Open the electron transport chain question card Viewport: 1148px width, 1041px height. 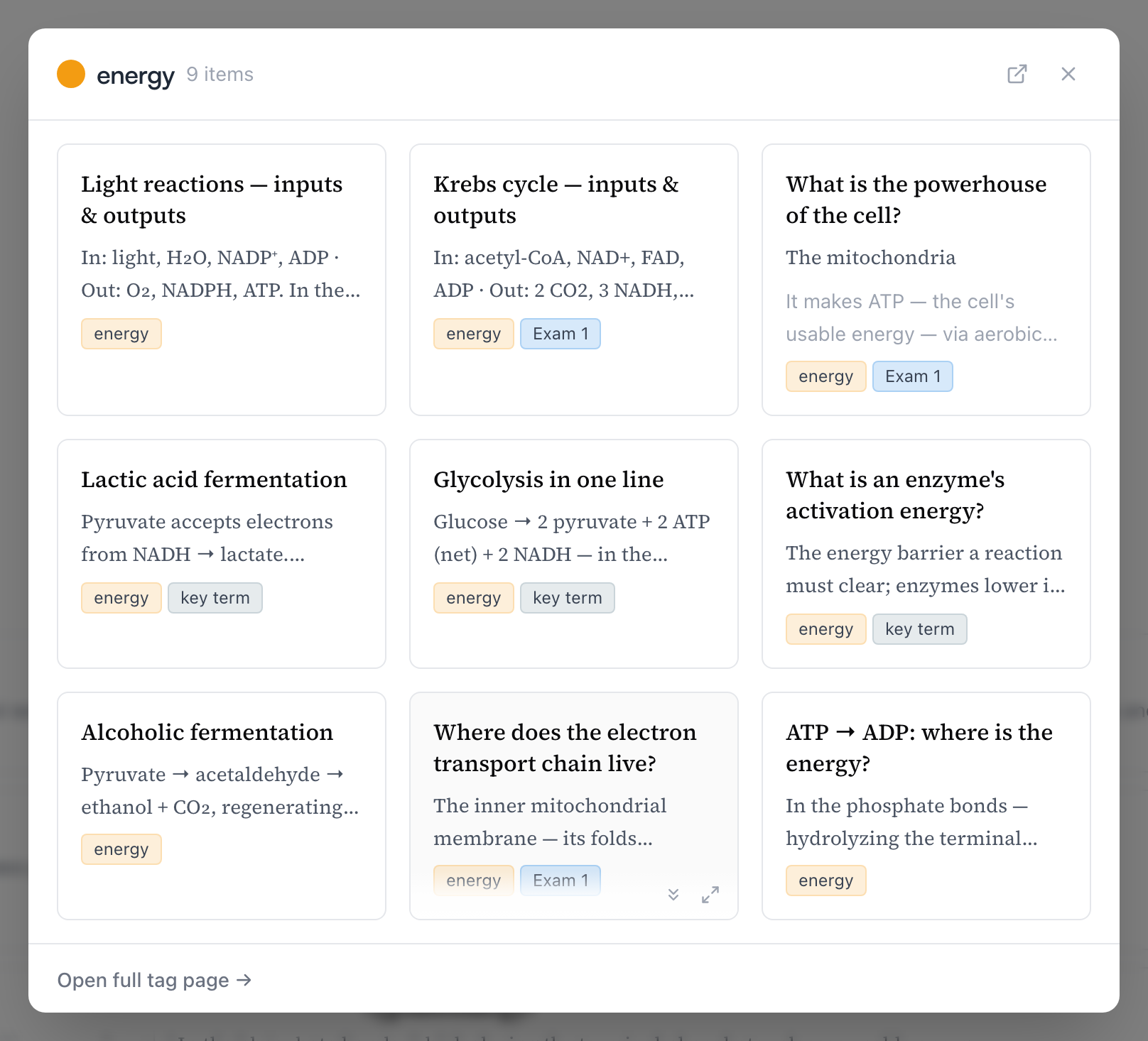(x=574, y=806)
